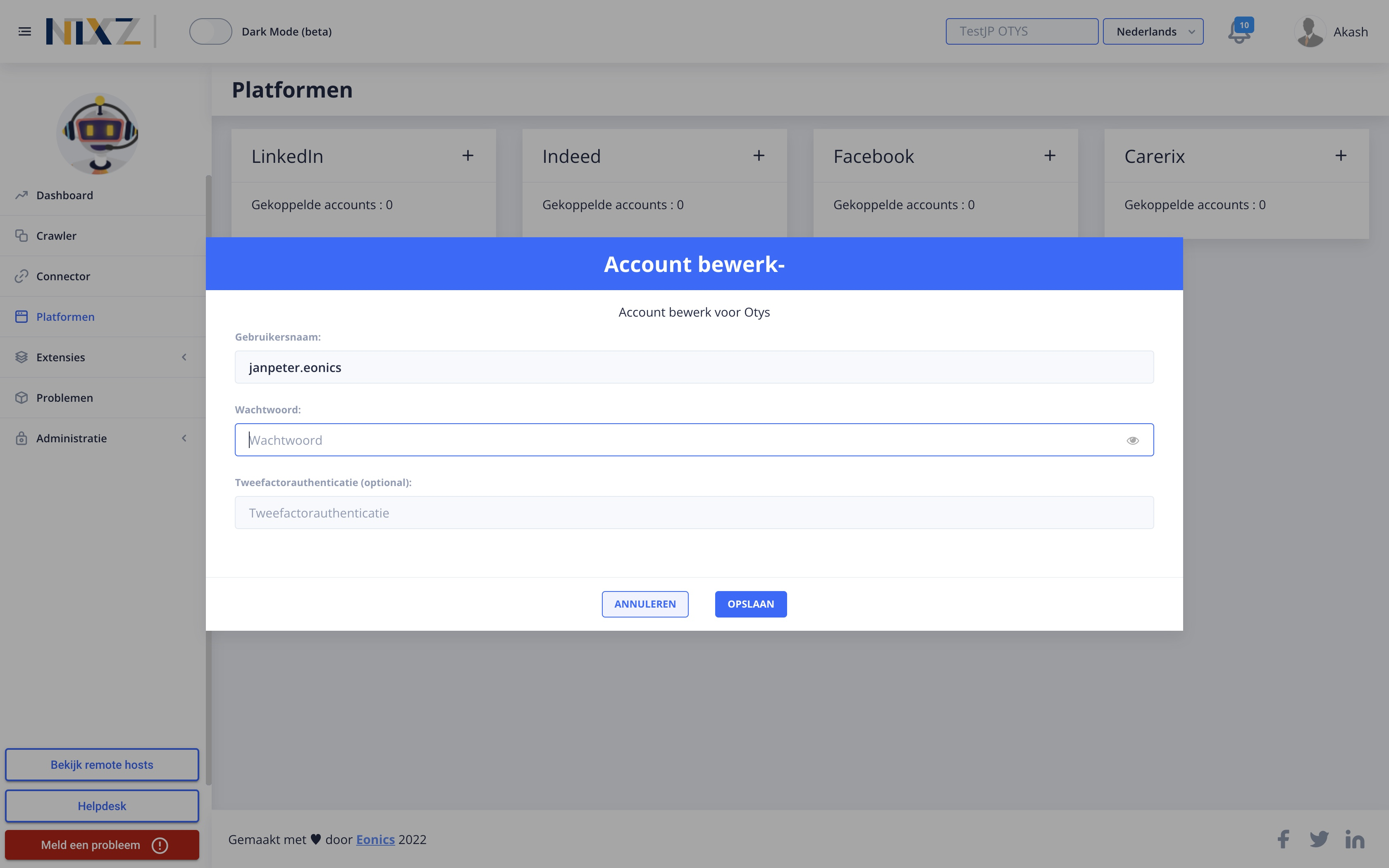Click the Administratie lock icon
The width and height of the screenshot is (1389, 868).
click(x=21, y=438)
